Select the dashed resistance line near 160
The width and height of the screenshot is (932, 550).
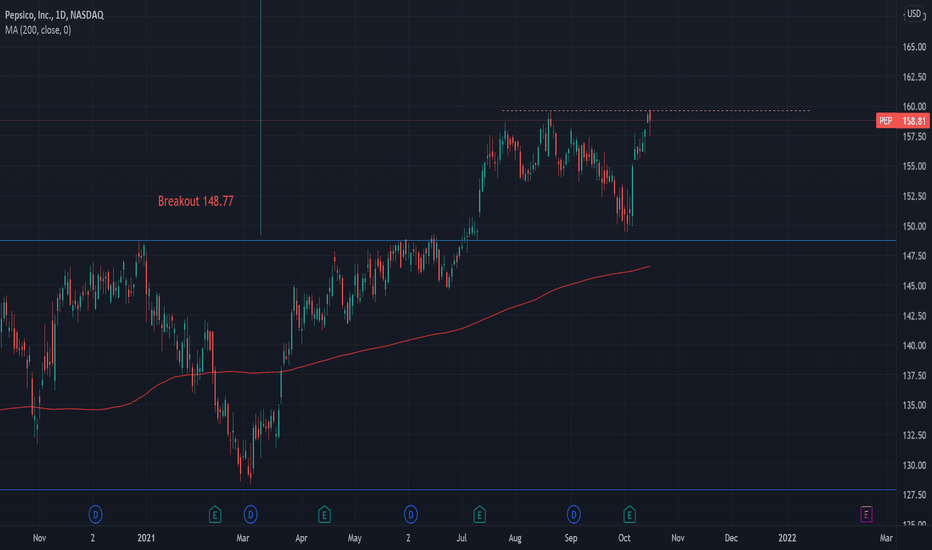[656, 111]
